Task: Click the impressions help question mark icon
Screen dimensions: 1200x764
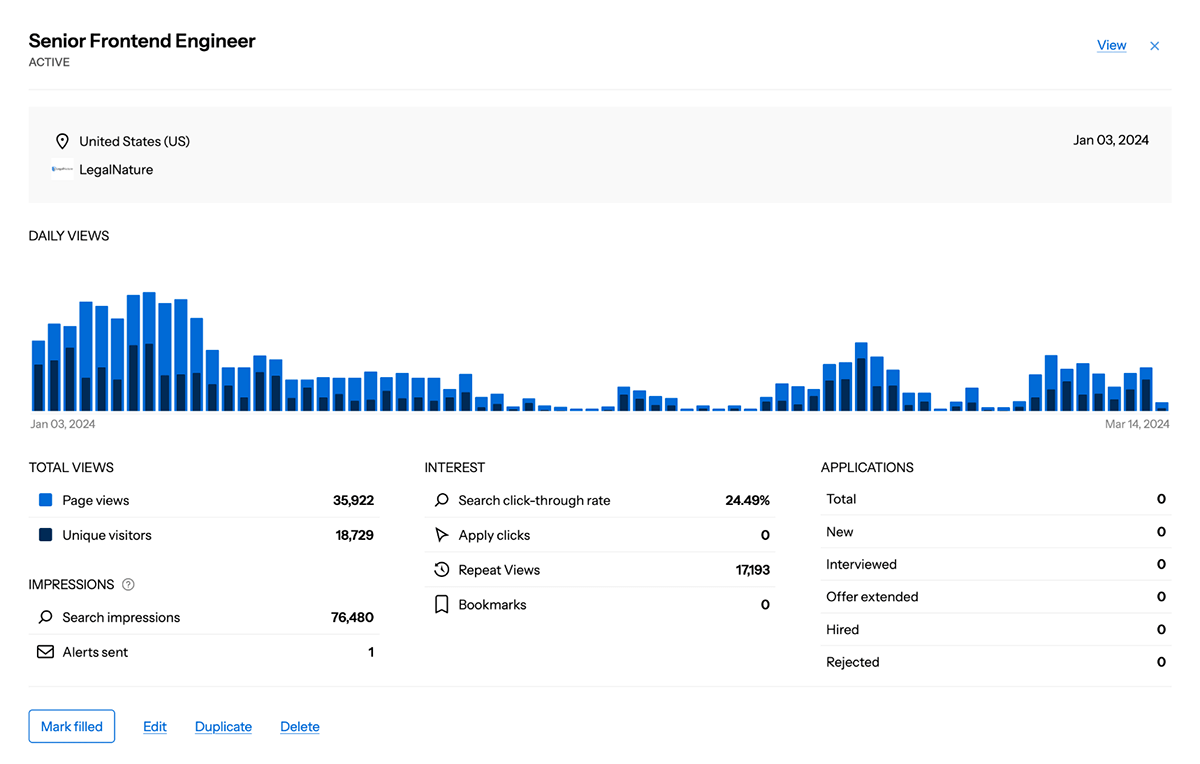Action: coord(128,585)
